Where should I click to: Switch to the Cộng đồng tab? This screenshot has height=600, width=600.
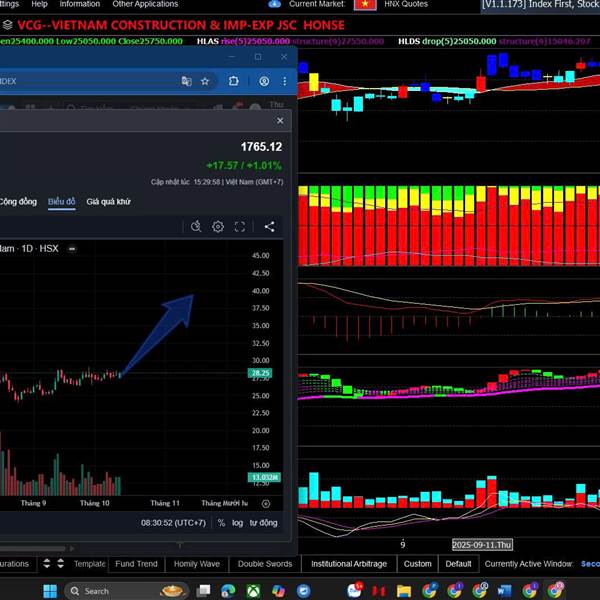click(x=18, y=202)
